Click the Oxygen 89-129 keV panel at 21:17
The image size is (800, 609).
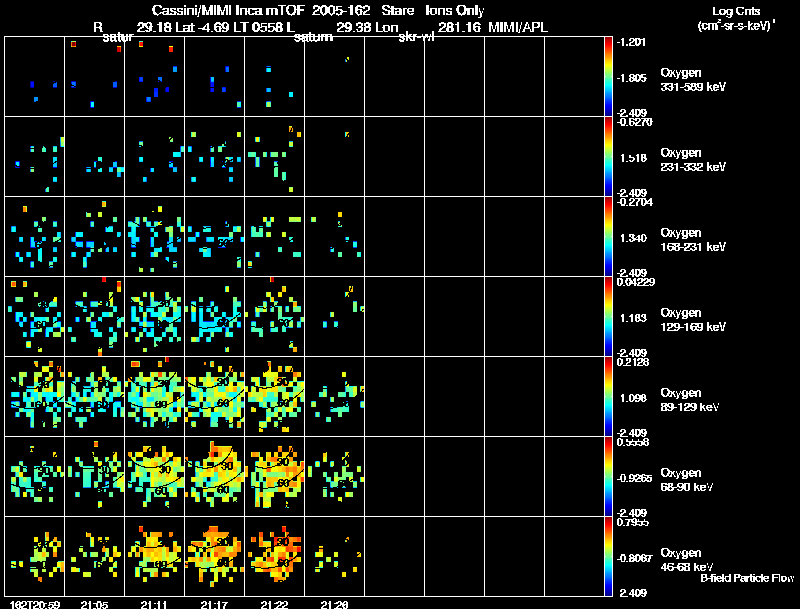[215, 396]
